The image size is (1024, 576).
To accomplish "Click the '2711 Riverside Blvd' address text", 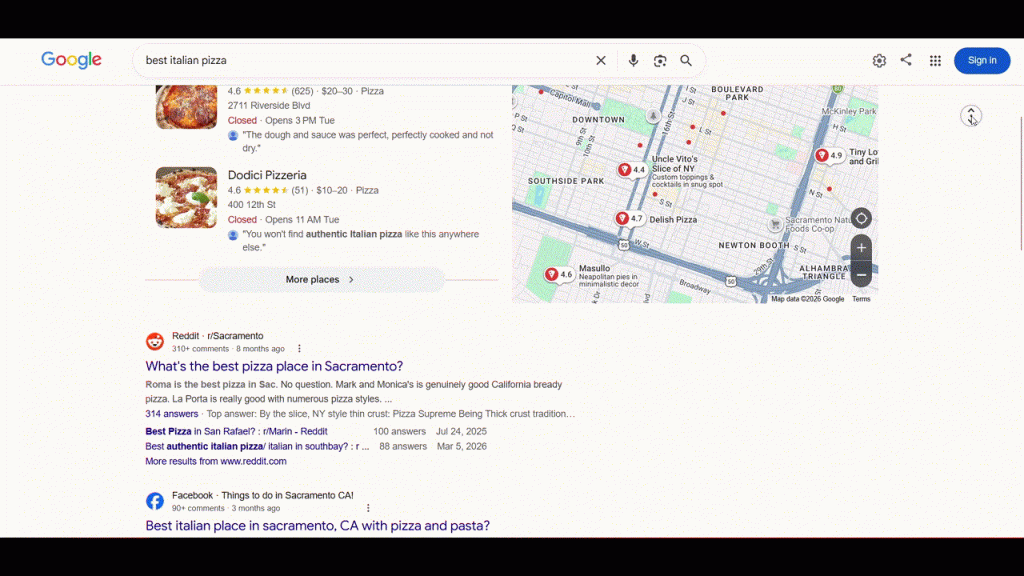I will point(269,106).
